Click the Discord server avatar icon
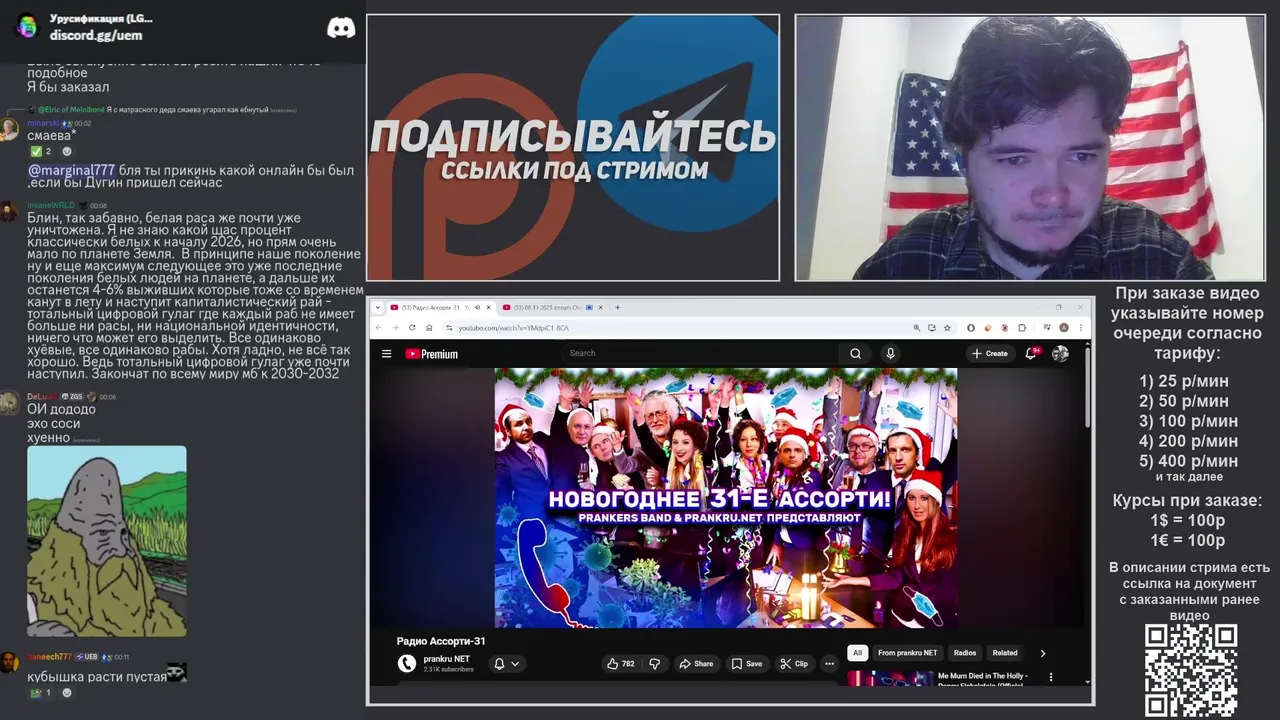 tap(27, 27)
